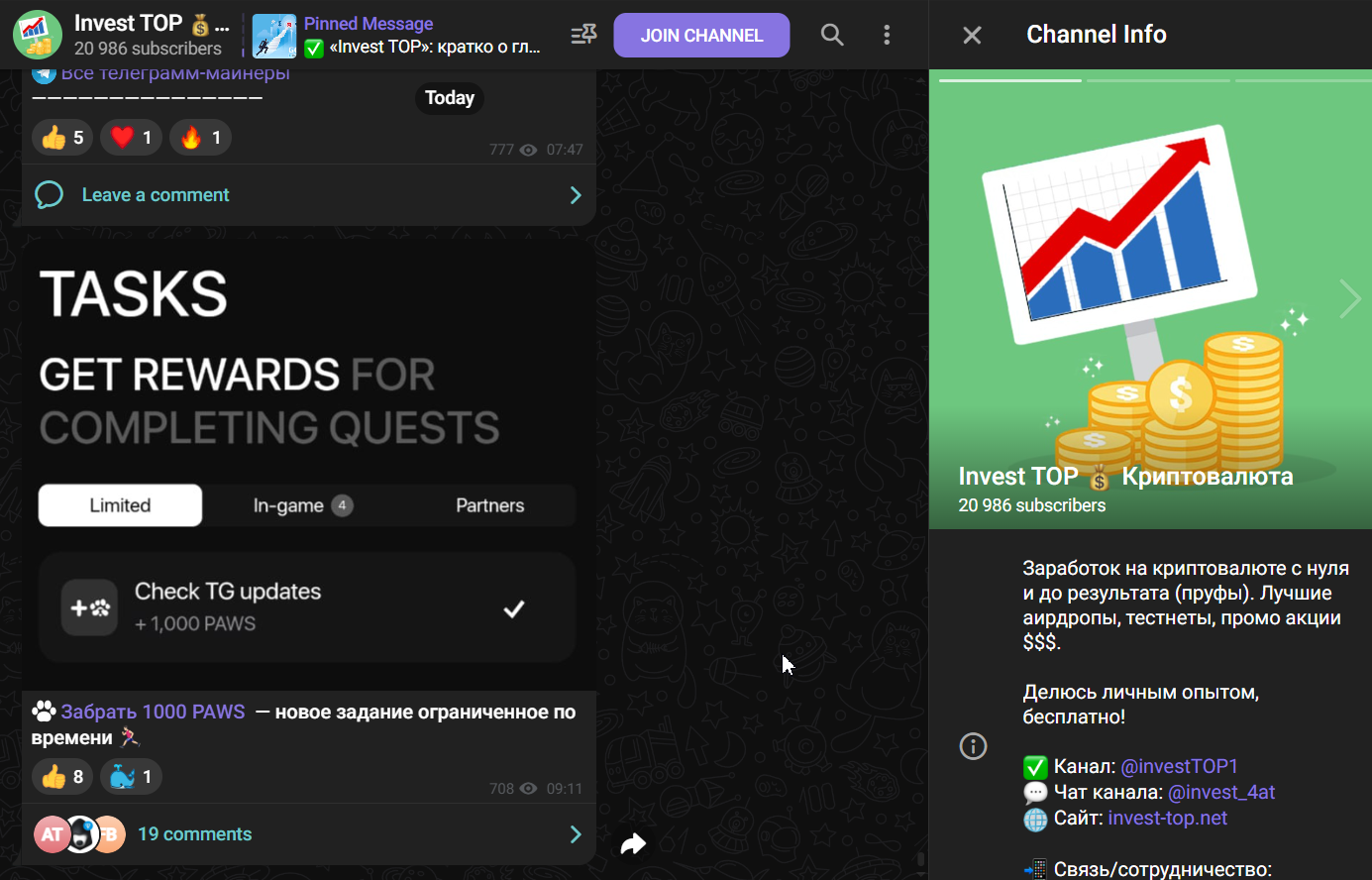Screen dimensions: 1372x880
Task: Open the three-dot more options menu
Action: pos(887,36)
